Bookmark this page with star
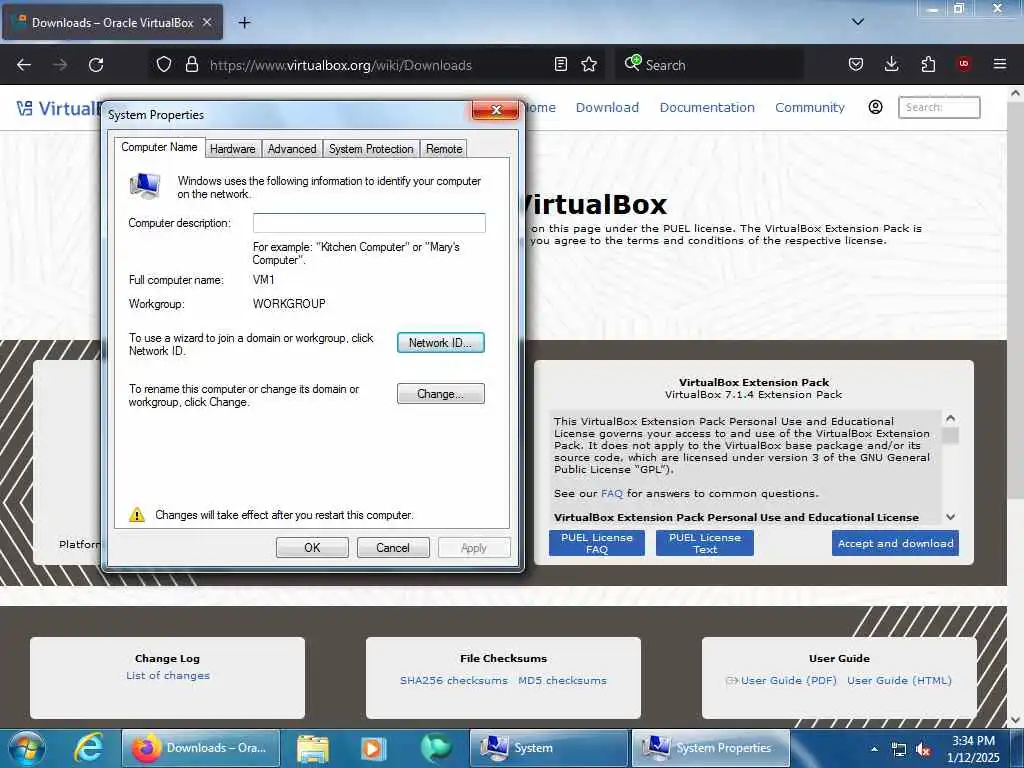Viewport: 1024px width, 768px height. point(589,64)
